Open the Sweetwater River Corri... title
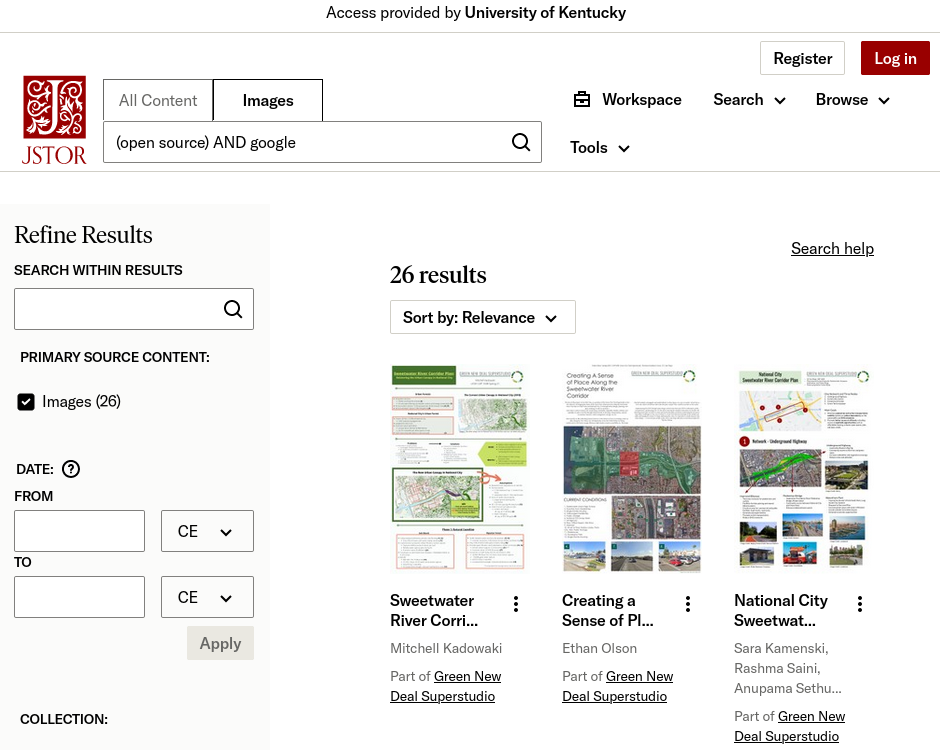 434,610
